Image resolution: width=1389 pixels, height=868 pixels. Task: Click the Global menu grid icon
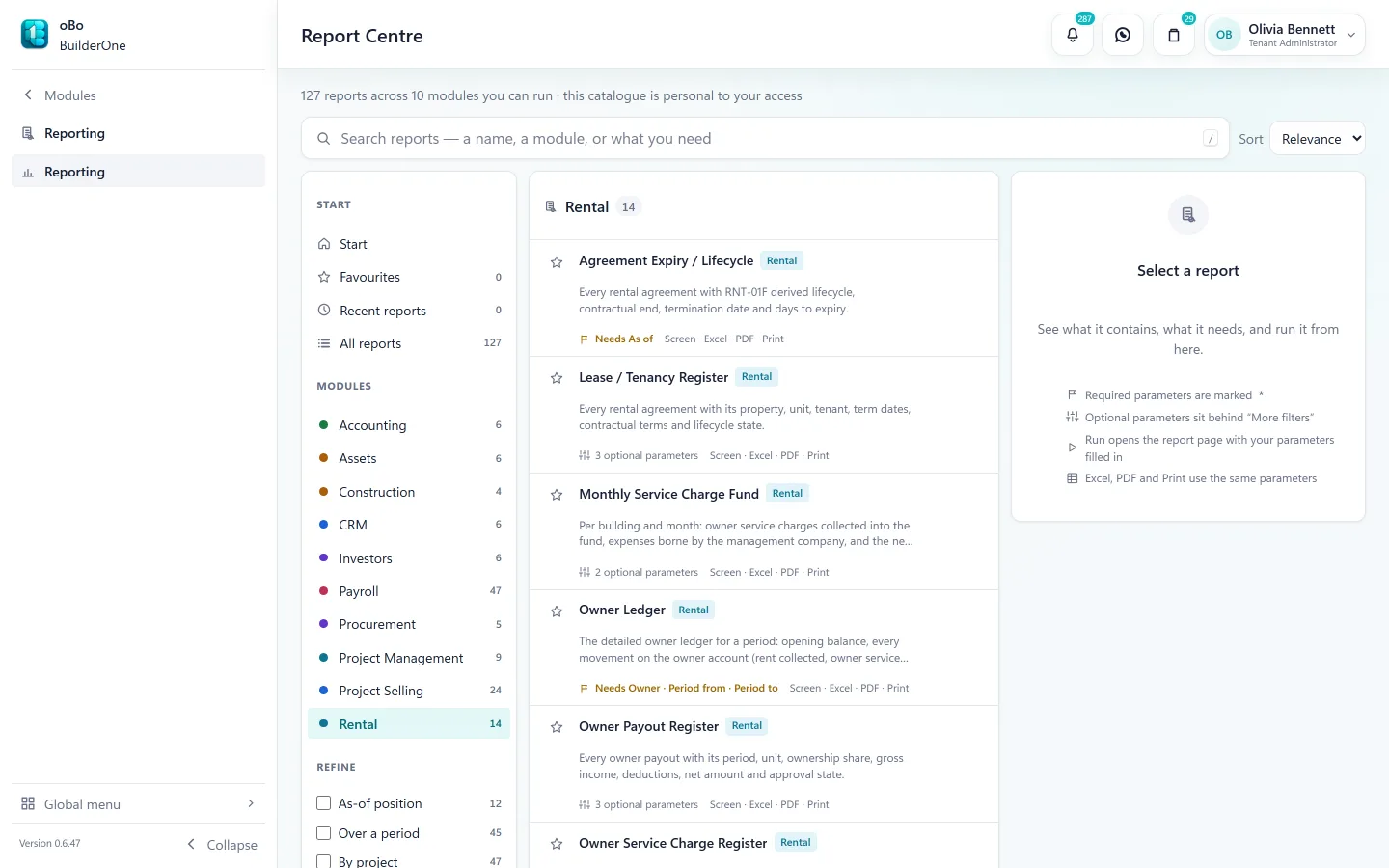pyautogui.click(x=28, y=804)
